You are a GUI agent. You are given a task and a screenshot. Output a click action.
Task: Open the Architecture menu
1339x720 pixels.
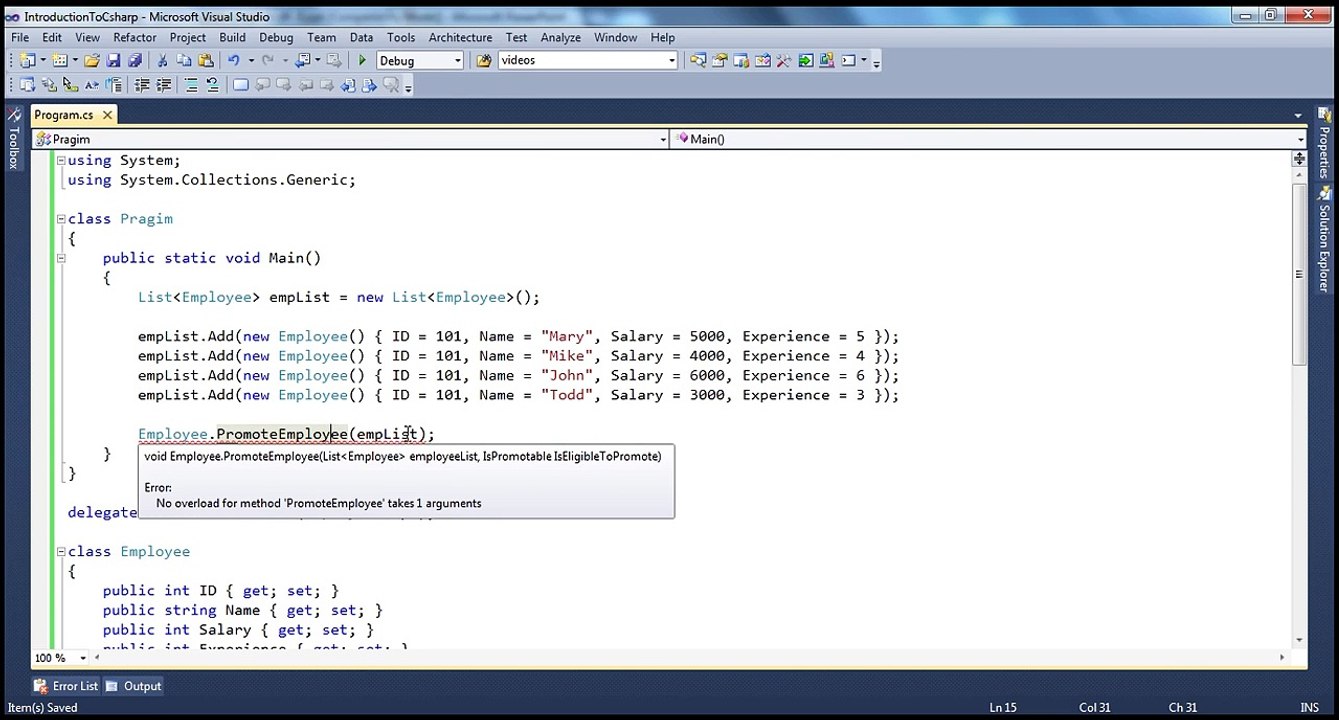460,37
